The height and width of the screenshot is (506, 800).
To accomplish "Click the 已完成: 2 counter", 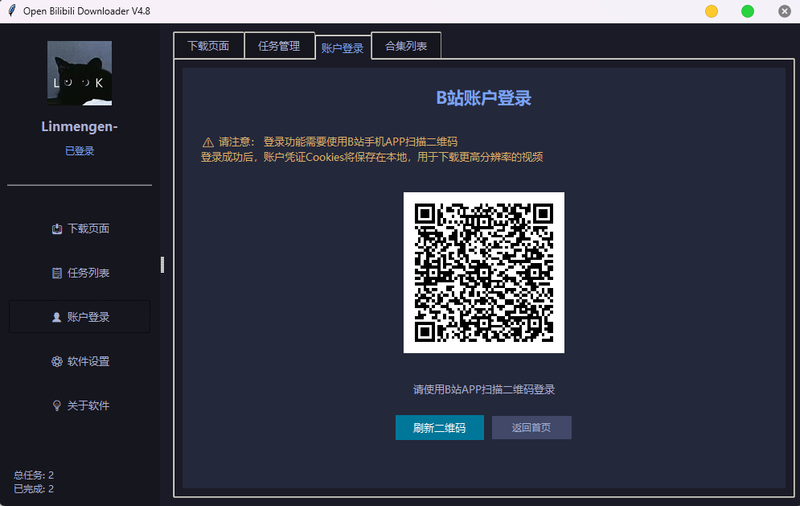I will point(34,489).
